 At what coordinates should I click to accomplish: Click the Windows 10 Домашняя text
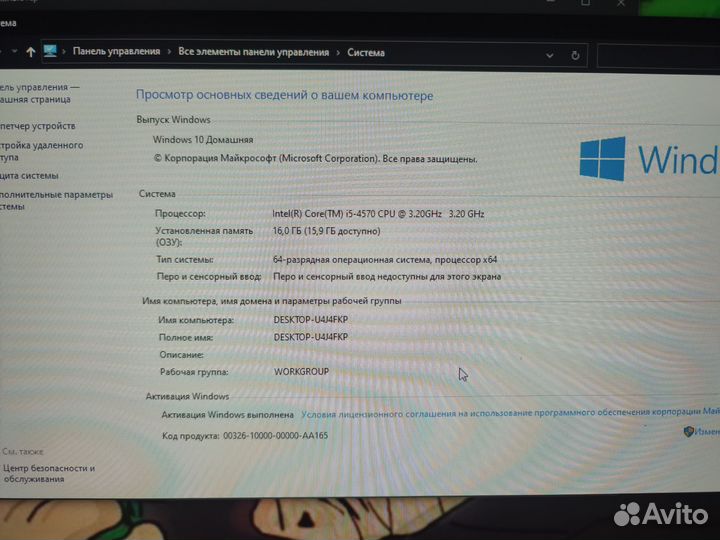coord(203,140)
